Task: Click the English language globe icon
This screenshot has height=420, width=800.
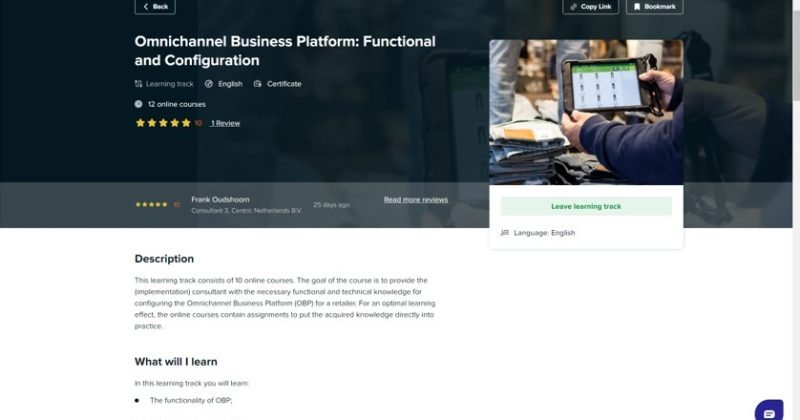Action: click(x=209, y=84)
